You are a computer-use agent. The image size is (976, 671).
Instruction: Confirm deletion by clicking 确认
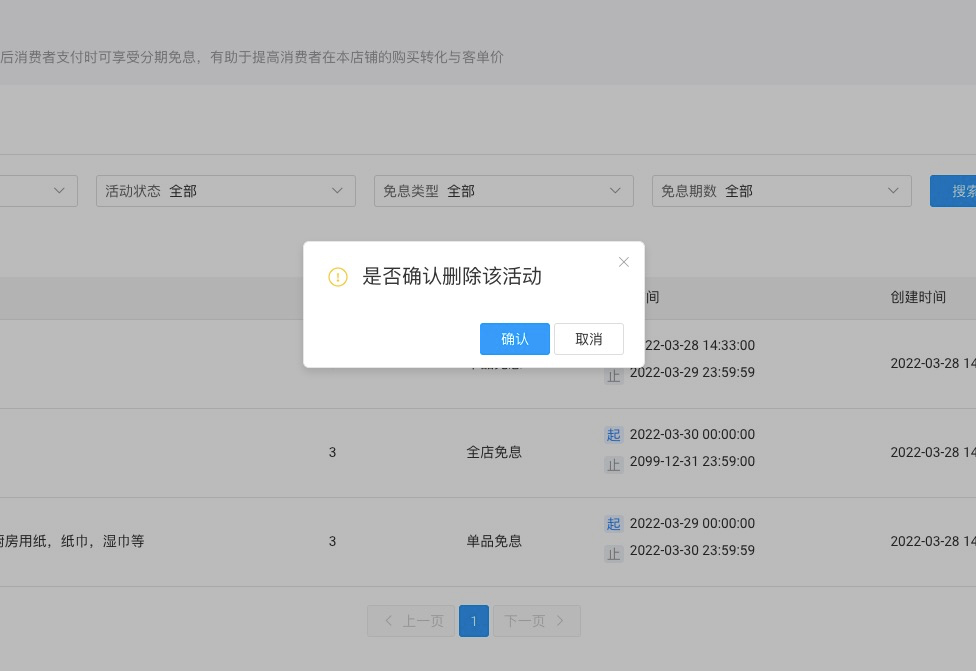tap(515, 339)
